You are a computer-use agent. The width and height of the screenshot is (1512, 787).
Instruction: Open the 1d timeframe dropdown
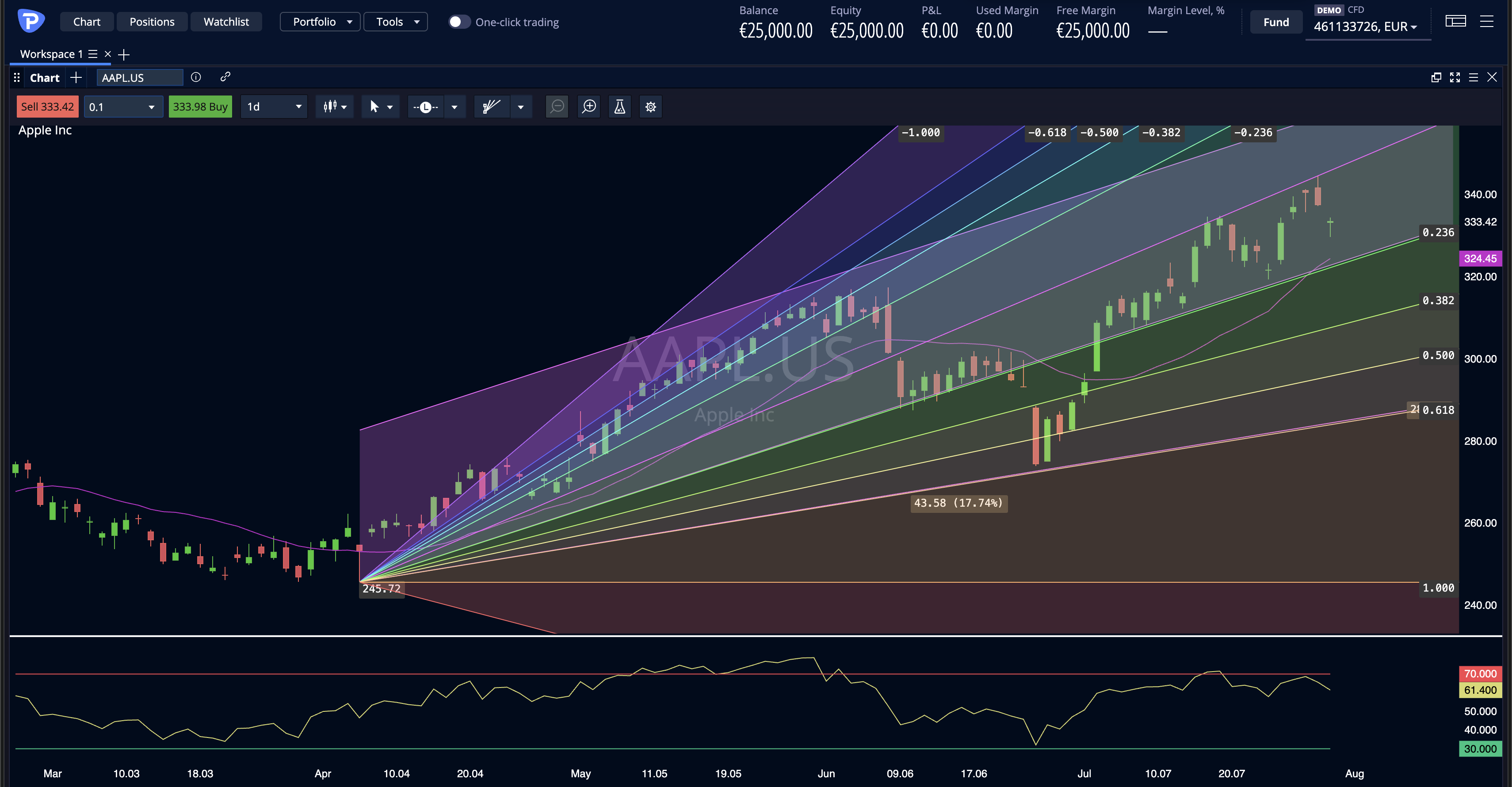274,107
